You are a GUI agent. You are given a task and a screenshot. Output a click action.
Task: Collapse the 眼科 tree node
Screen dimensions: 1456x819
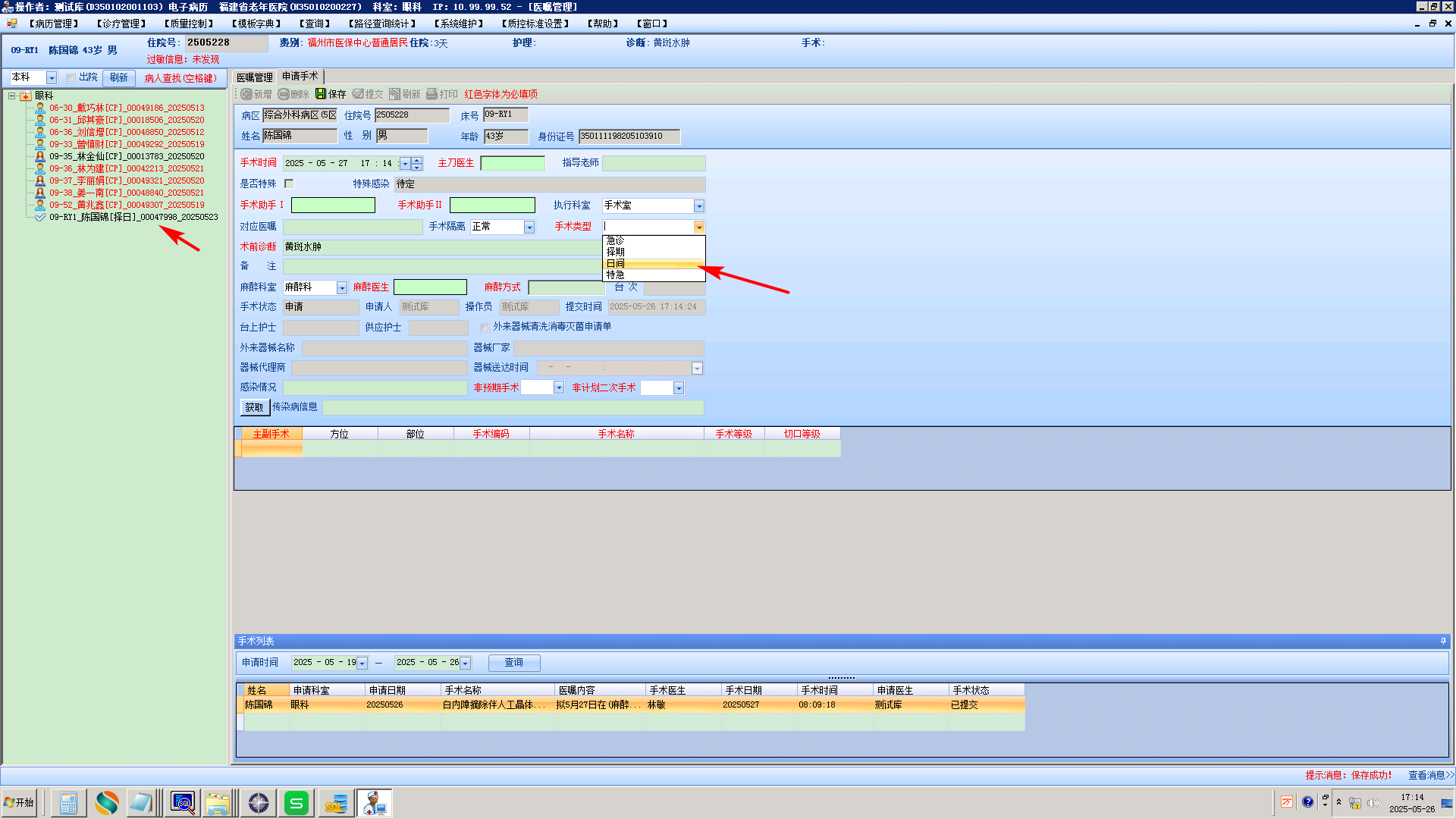coord(12,96)
